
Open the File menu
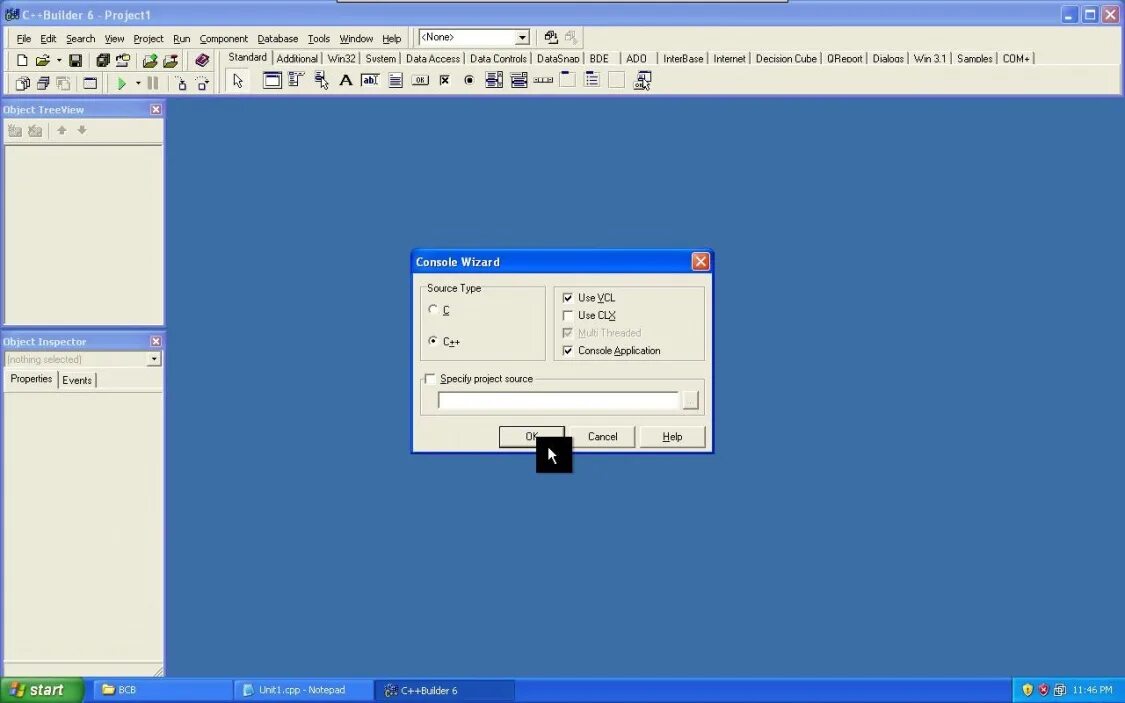(24, 39)
